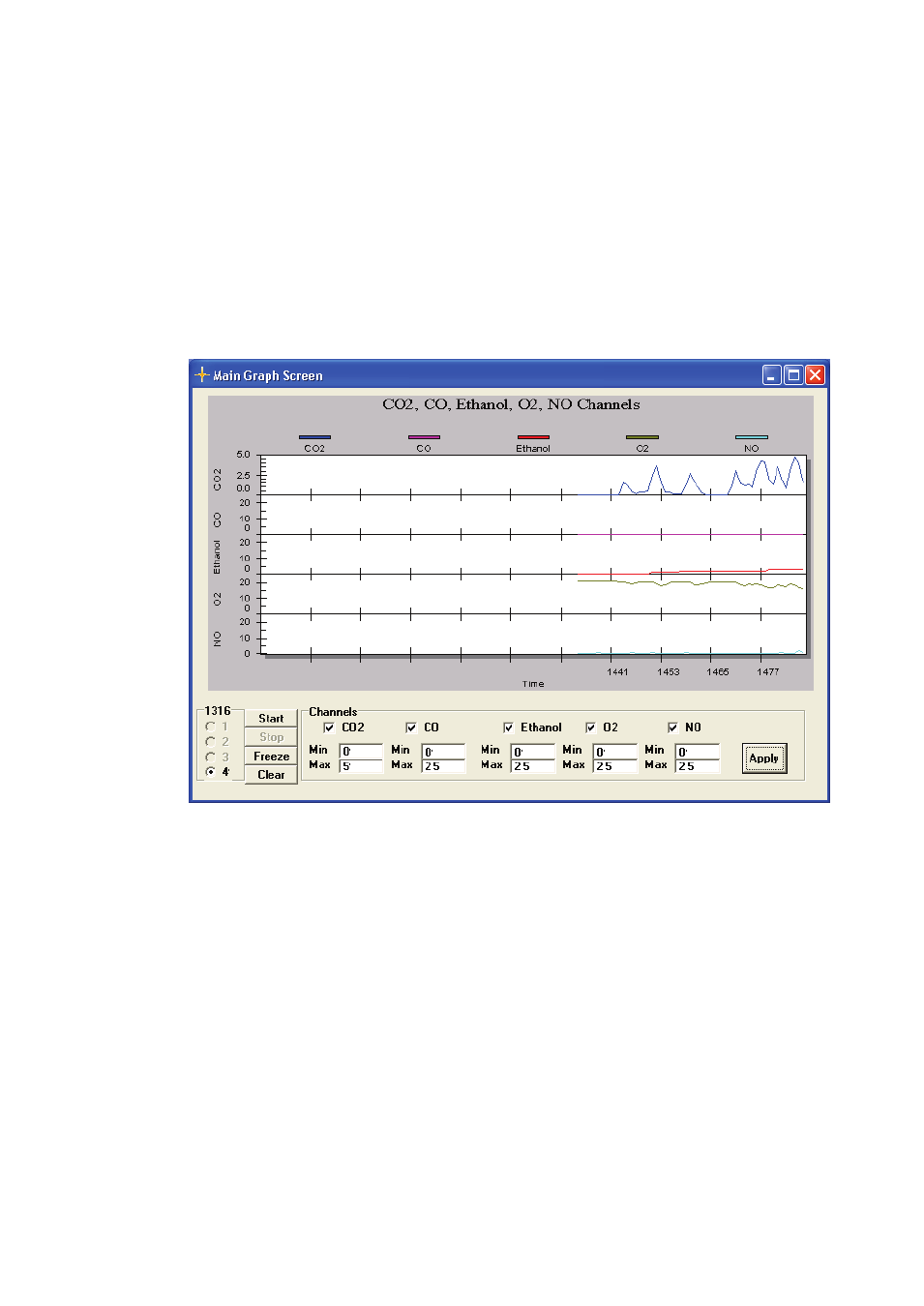Toggle the Ethanol channel checkbox
The width and height of the screenshot is (924, 1306).
point(508,727)
